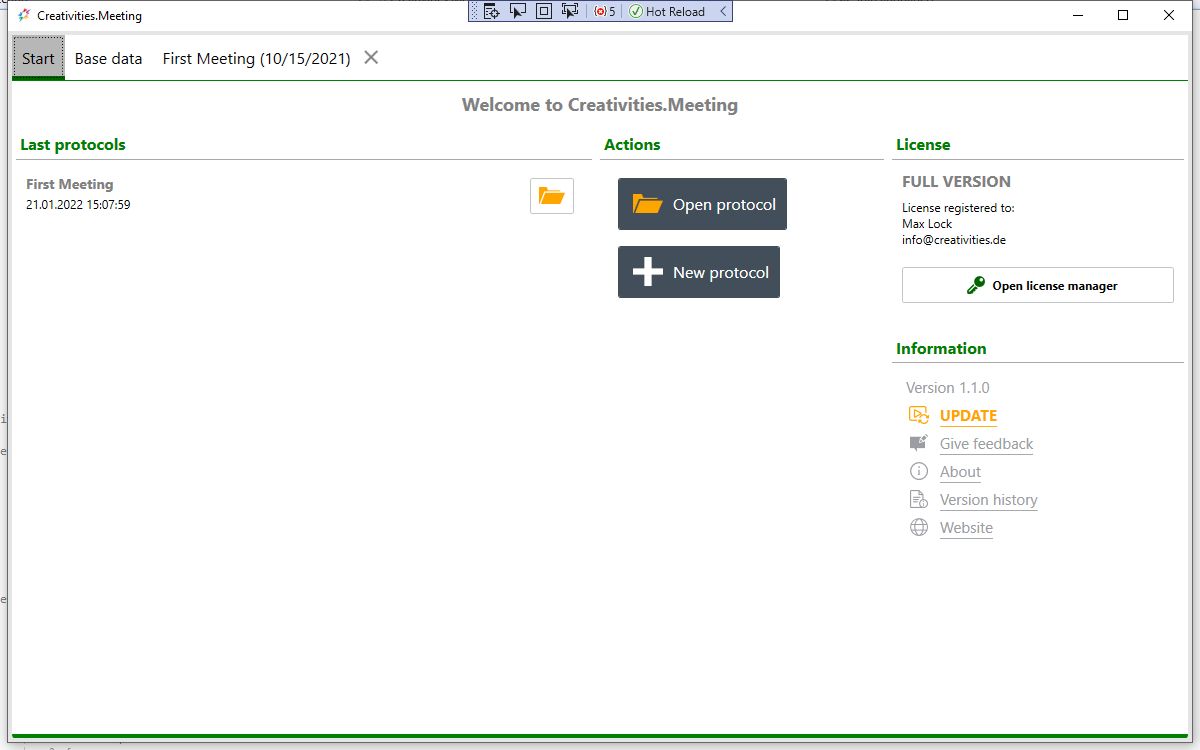Click the FULL VERSION label

[x=956, y=182]
